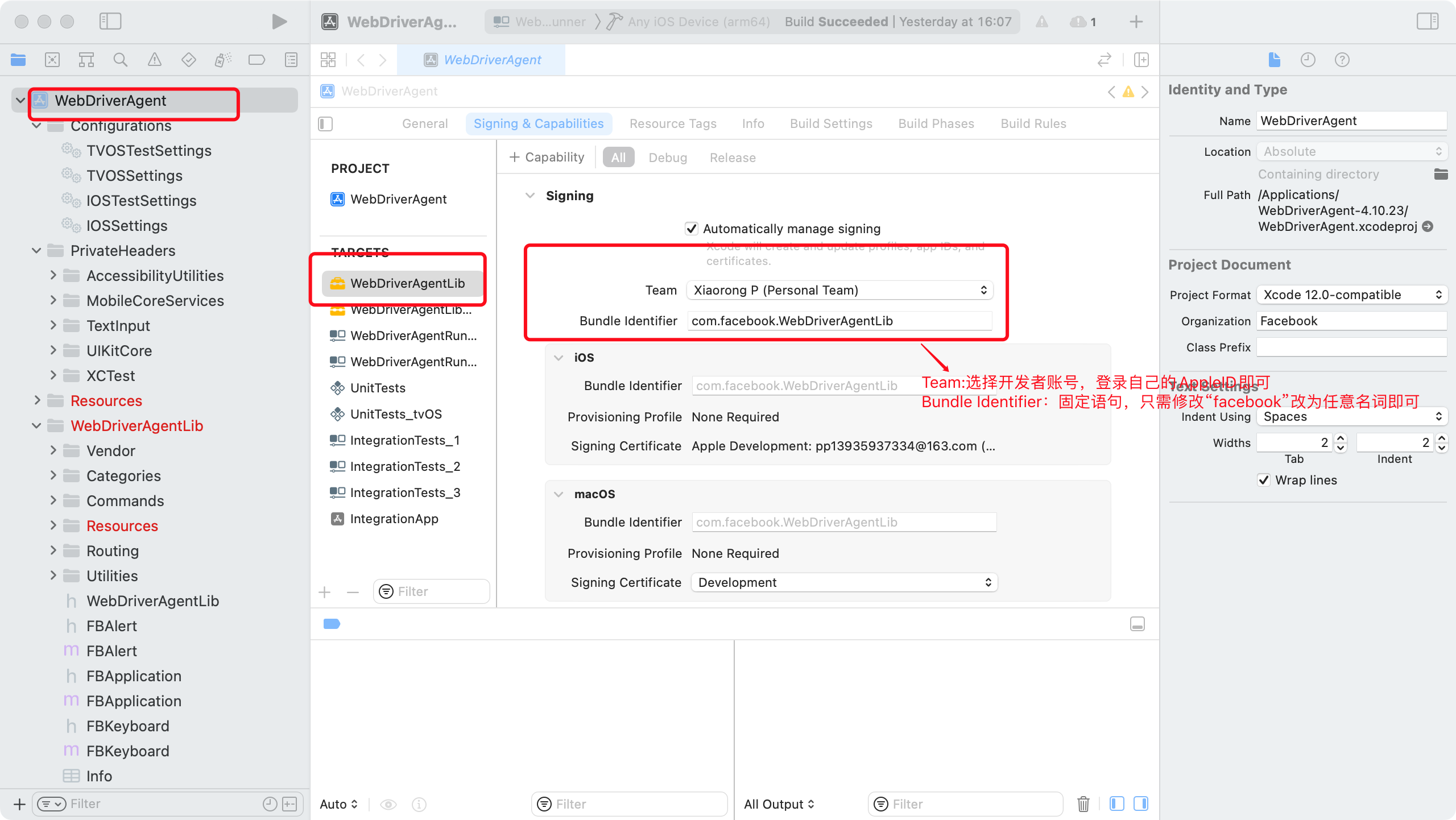The height and width of the screenshot is (820, 1456).
Task: Open the Auto variables scope dropdown
Action: (338, 804)
